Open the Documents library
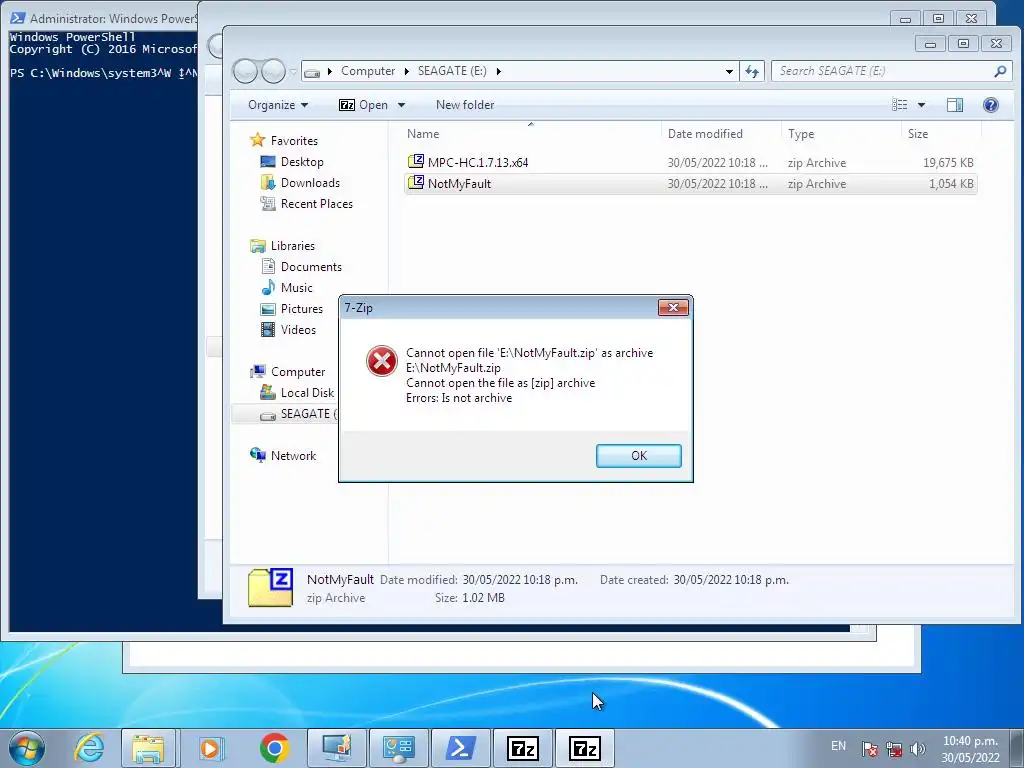This screenshot has width=1024, height=768. (311, 266)
